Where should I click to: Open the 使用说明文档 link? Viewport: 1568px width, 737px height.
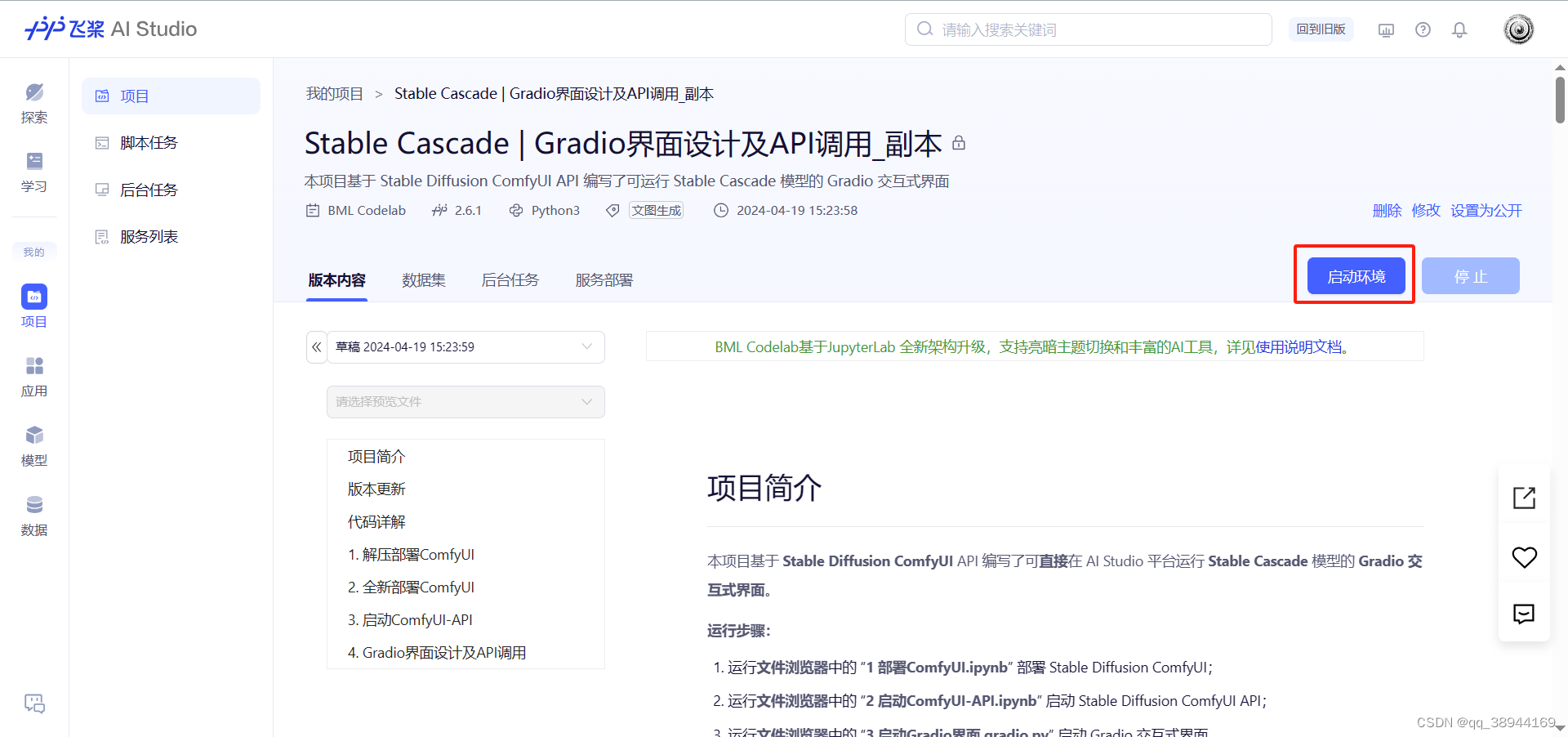click(x=1298, y=347)
